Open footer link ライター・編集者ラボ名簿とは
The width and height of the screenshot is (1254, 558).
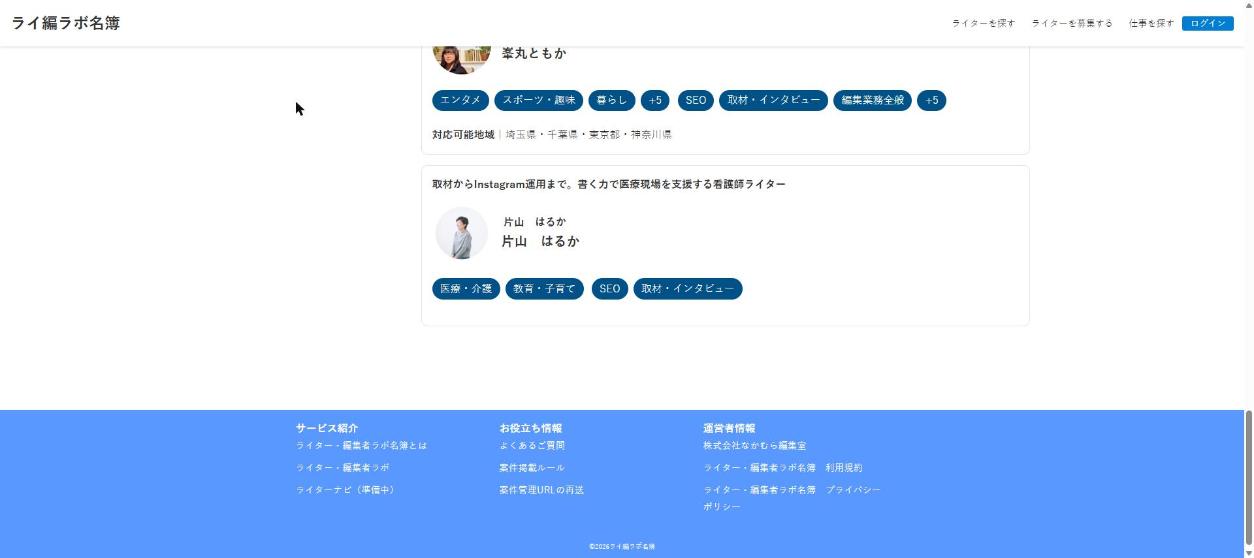361,446
